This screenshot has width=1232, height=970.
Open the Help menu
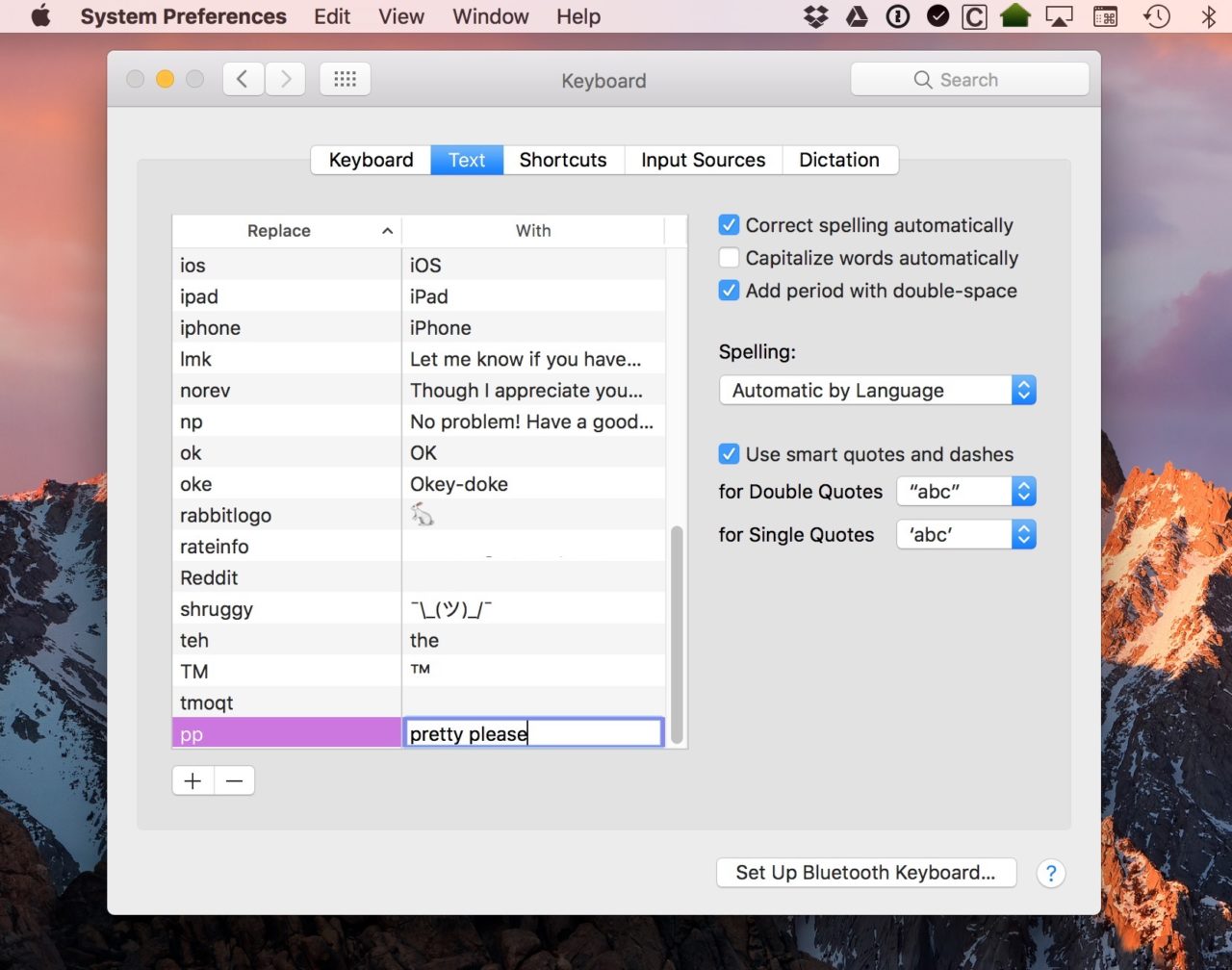point(578,16)
